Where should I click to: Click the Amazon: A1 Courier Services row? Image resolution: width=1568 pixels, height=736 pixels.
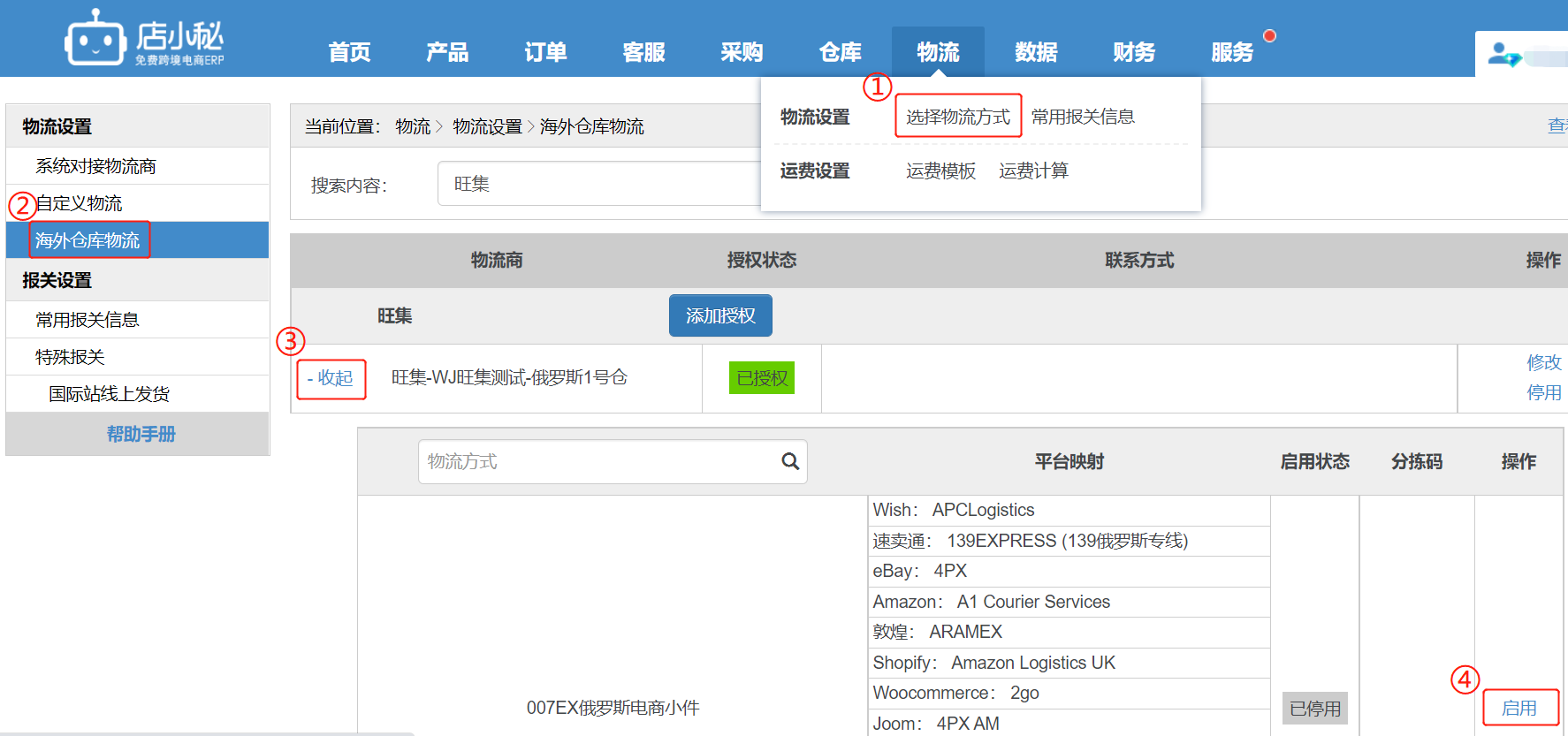1069,602
